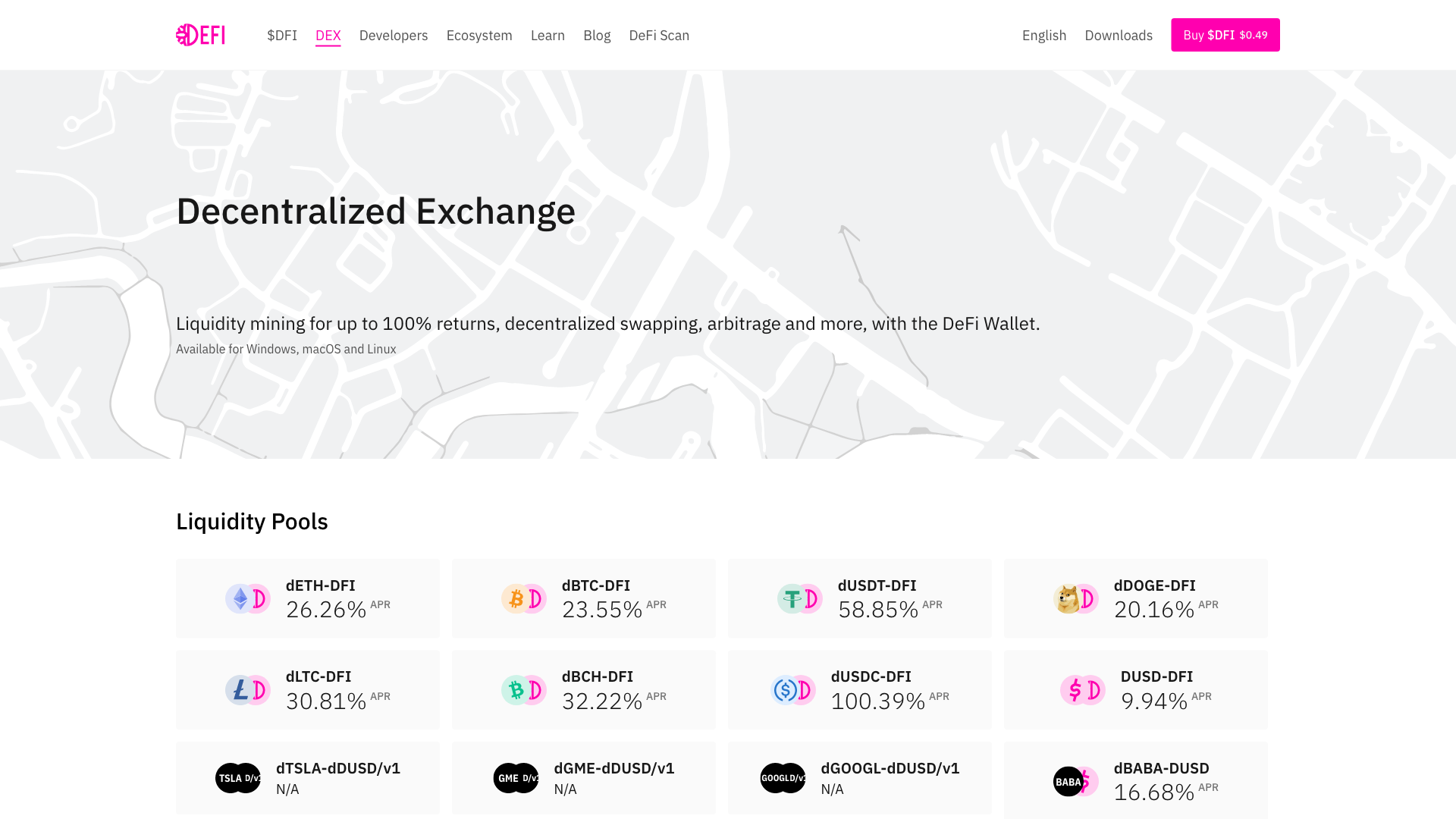
Task: Click the N/A value under dTSLA-dDUSD/v1
Action: [287, 789]
